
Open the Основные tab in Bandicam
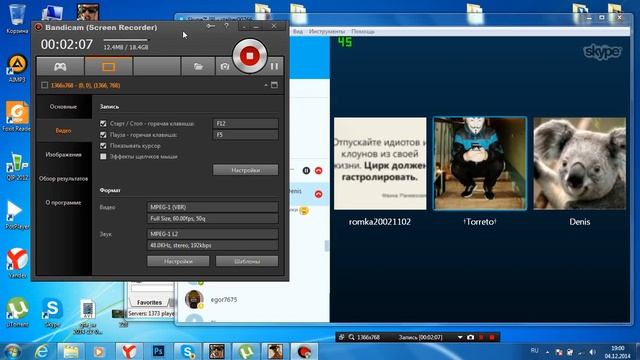pyautogui.click(x=63, y=107)
